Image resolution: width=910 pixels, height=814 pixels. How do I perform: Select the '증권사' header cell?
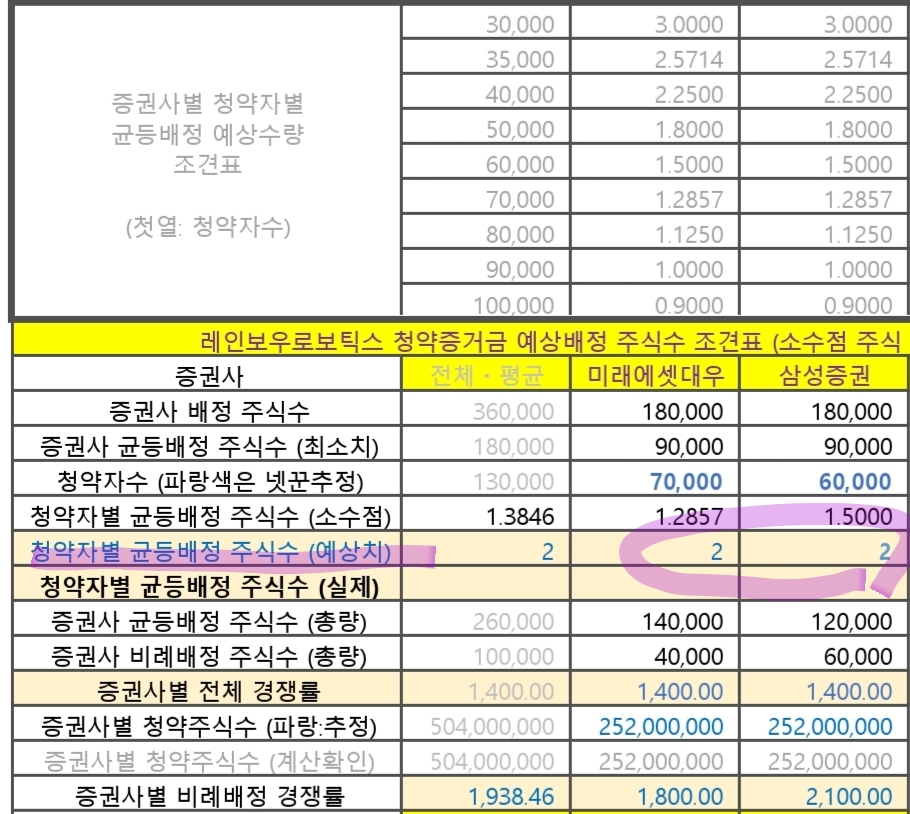(207, 374)
